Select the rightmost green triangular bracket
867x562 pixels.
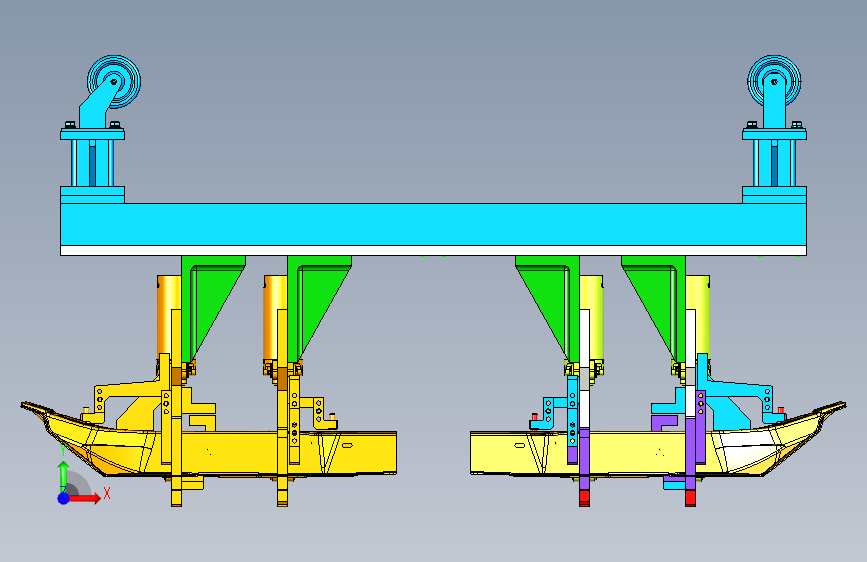pos(654,307)
